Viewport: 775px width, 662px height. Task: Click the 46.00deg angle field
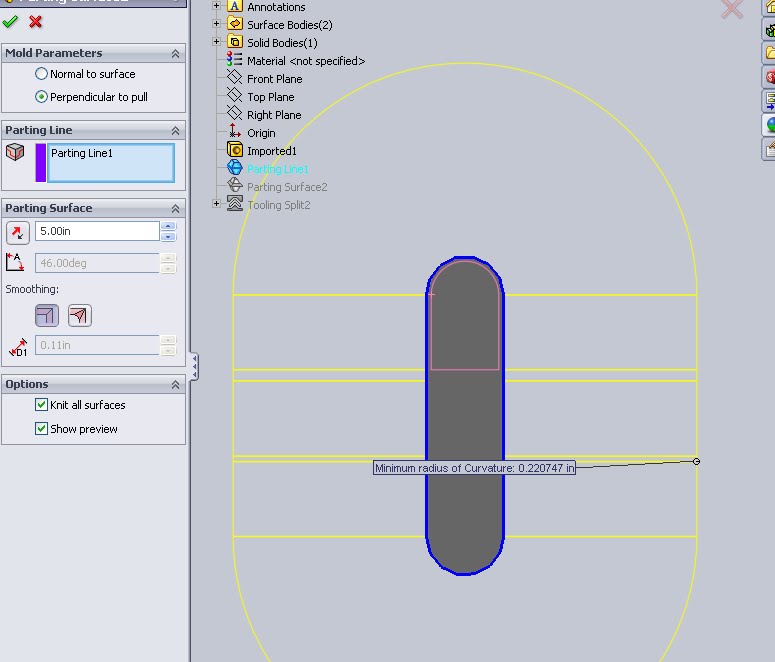(x=97, y=263)
